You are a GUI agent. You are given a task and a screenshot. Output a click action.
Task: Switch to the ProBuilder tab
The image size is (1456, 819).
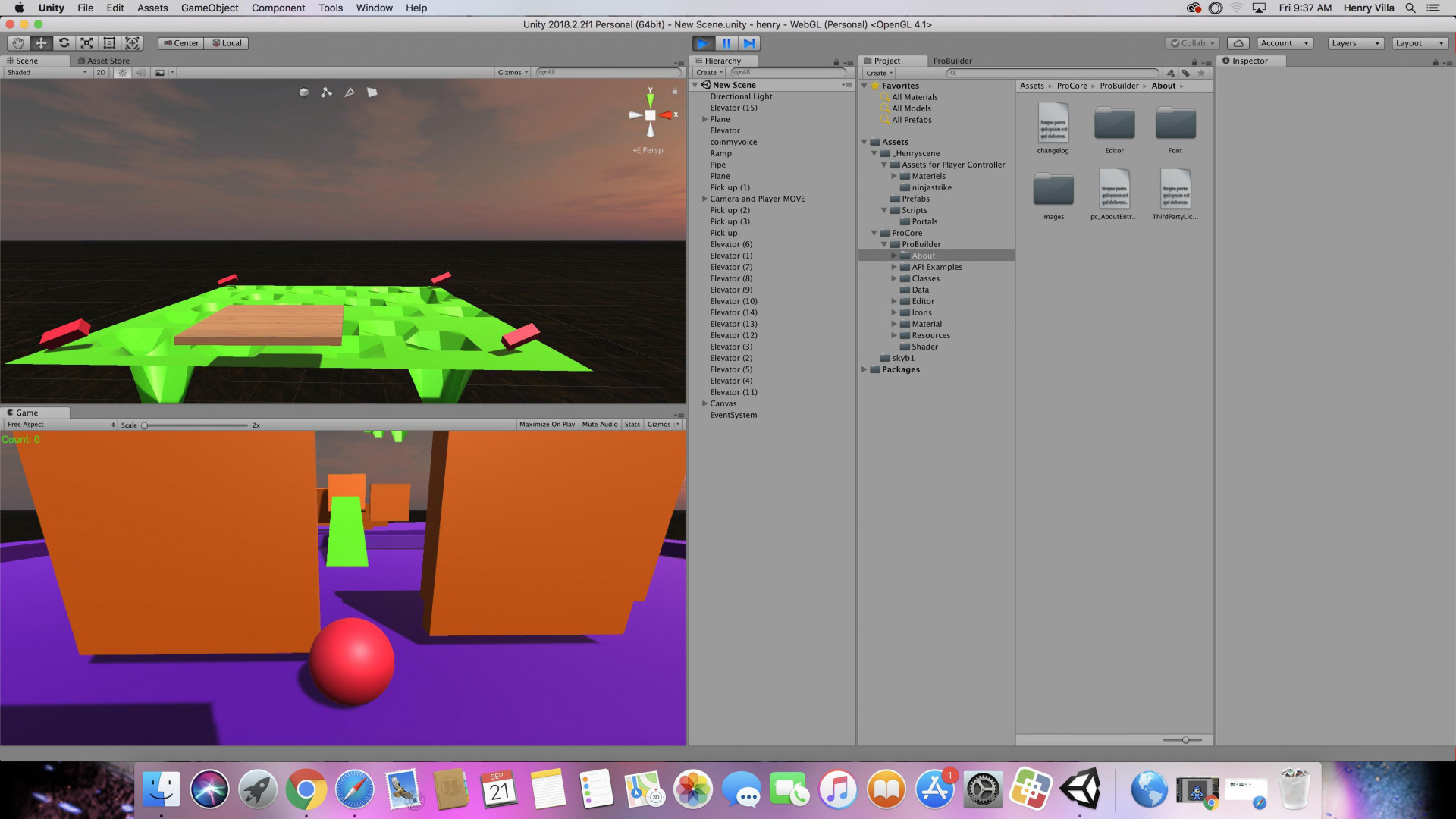952,61
